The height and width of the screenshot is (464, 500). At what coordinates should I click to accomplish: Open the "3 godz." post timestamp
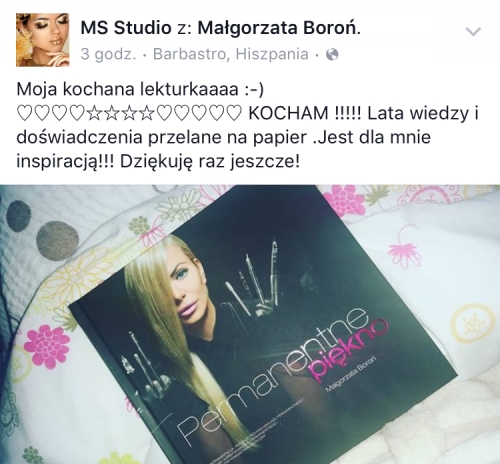tap(108, 54)
